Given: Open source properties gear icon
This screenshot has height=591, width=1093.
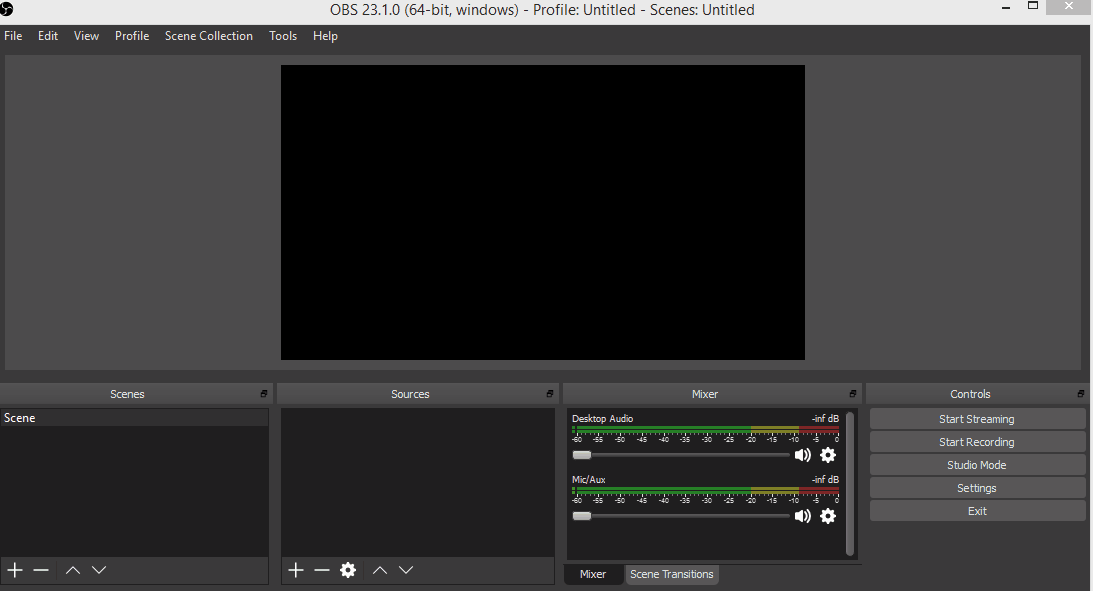Looking at the screenshot, I should tap(348, 570).
